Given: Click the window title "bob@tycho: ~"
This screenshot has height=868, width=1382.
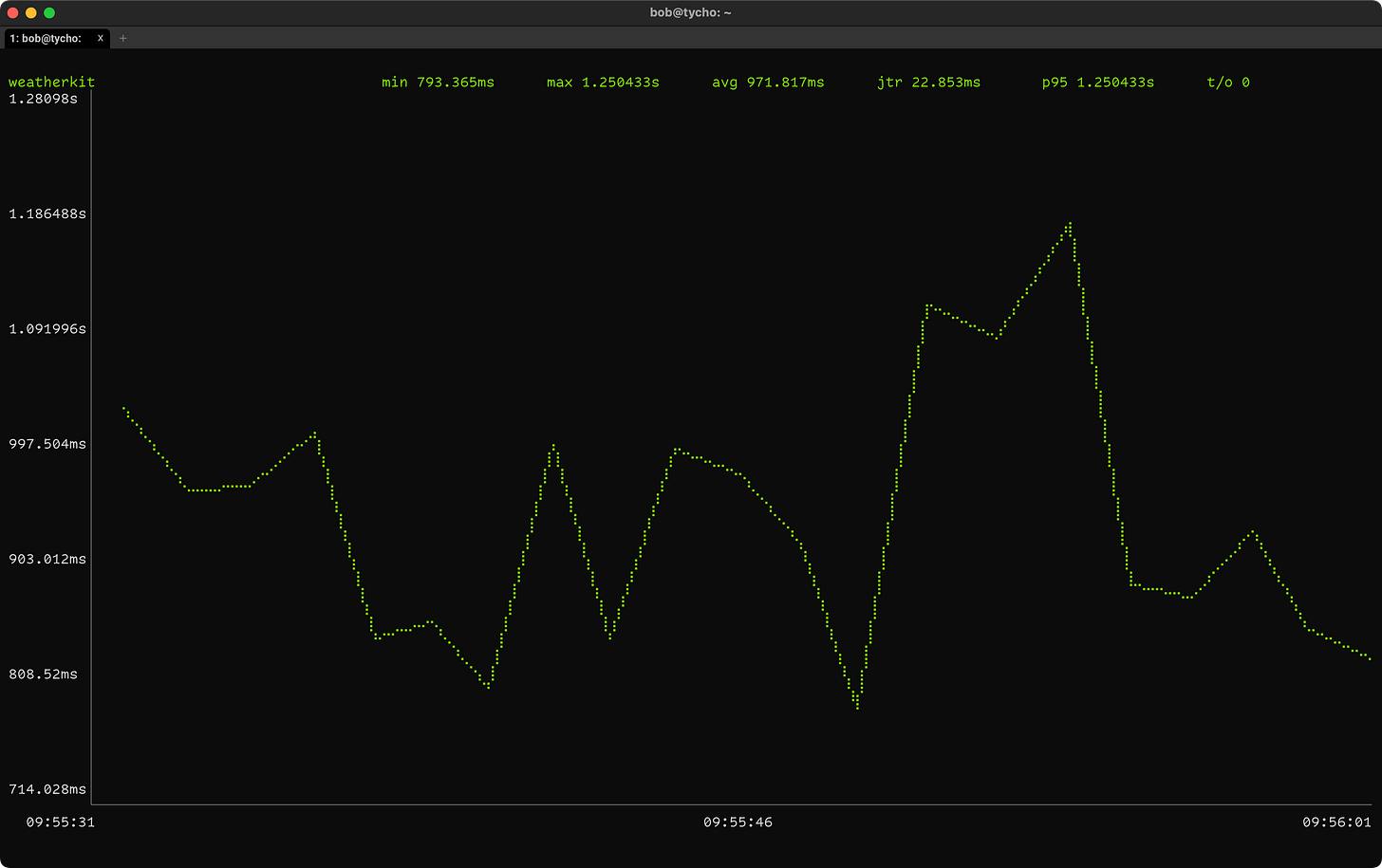Looking at the screenshot, I should pyautogui.click(x=691, y=12).
